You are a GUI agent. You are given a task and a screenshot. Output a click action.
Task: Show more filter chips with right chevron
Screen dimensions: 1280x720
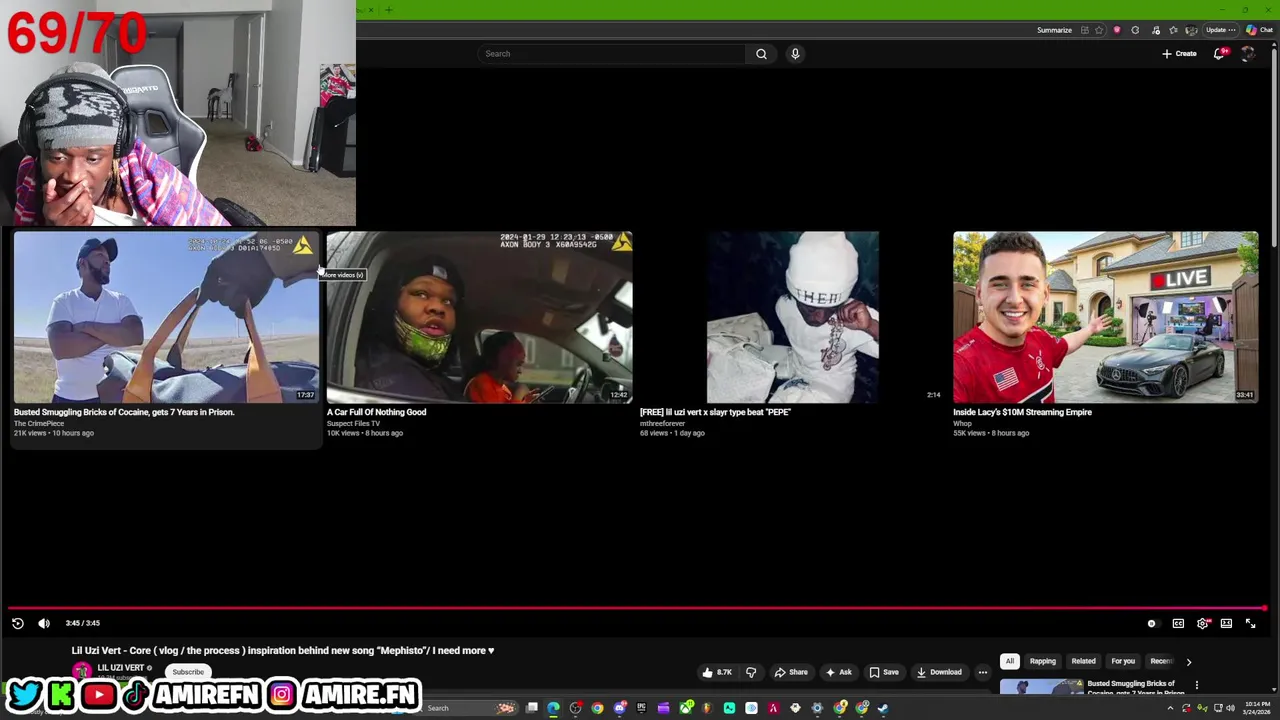1188,662
